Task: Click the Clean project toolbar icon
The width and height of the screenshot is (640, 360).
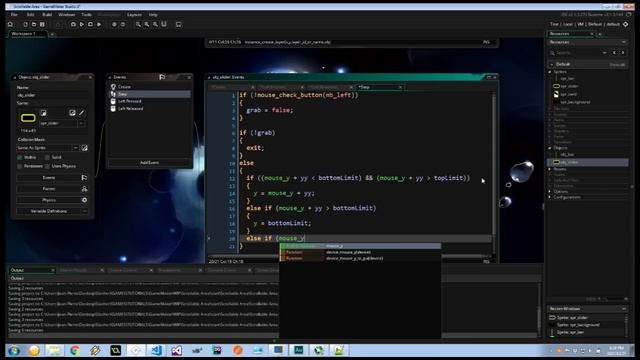Action: (99, 24)
